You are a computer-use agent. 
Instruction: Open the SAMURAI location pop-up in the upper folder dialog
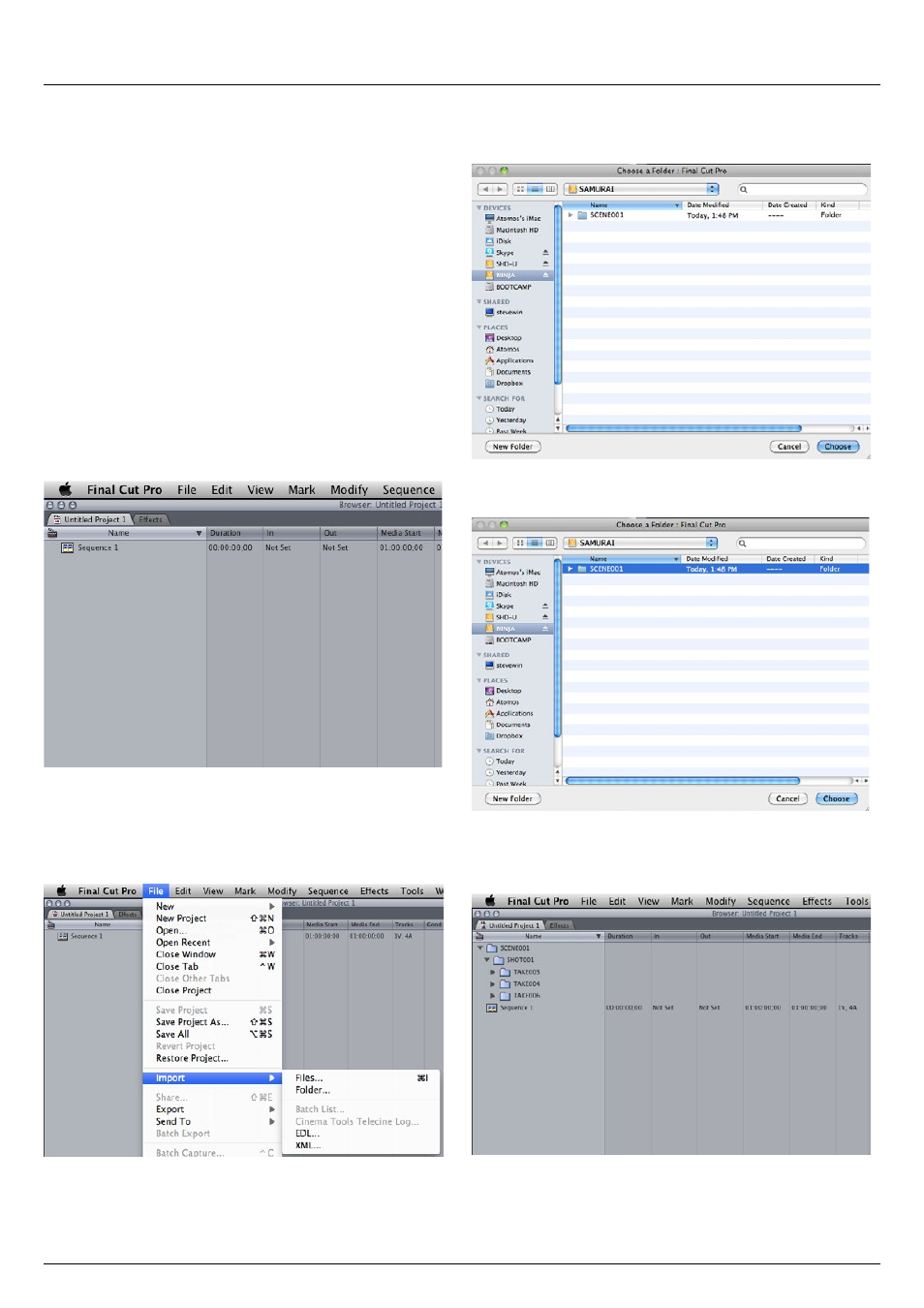click(x=642, y=189)
